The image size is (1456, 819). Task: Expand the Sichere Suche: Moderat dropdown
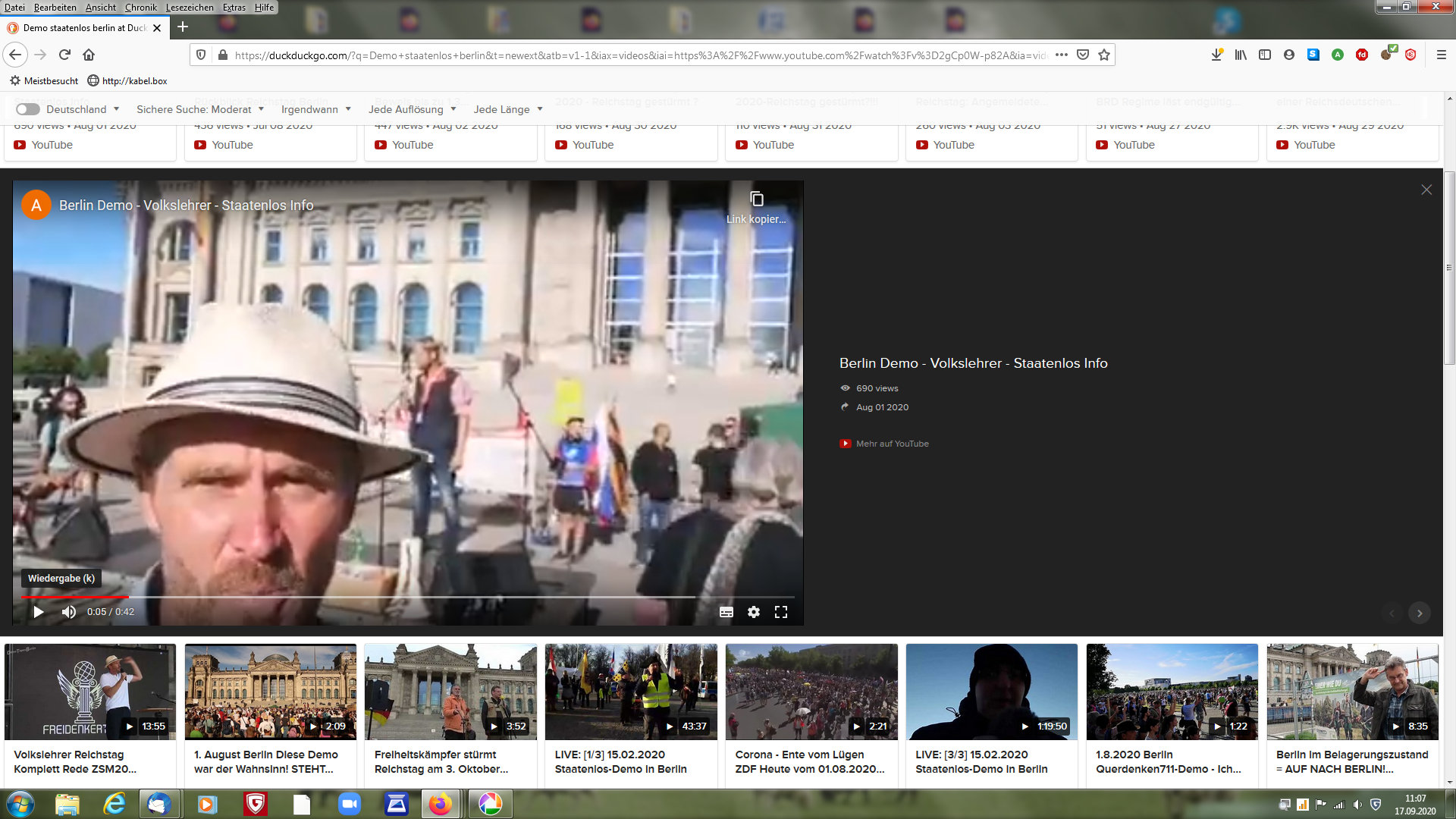(200, 109)
